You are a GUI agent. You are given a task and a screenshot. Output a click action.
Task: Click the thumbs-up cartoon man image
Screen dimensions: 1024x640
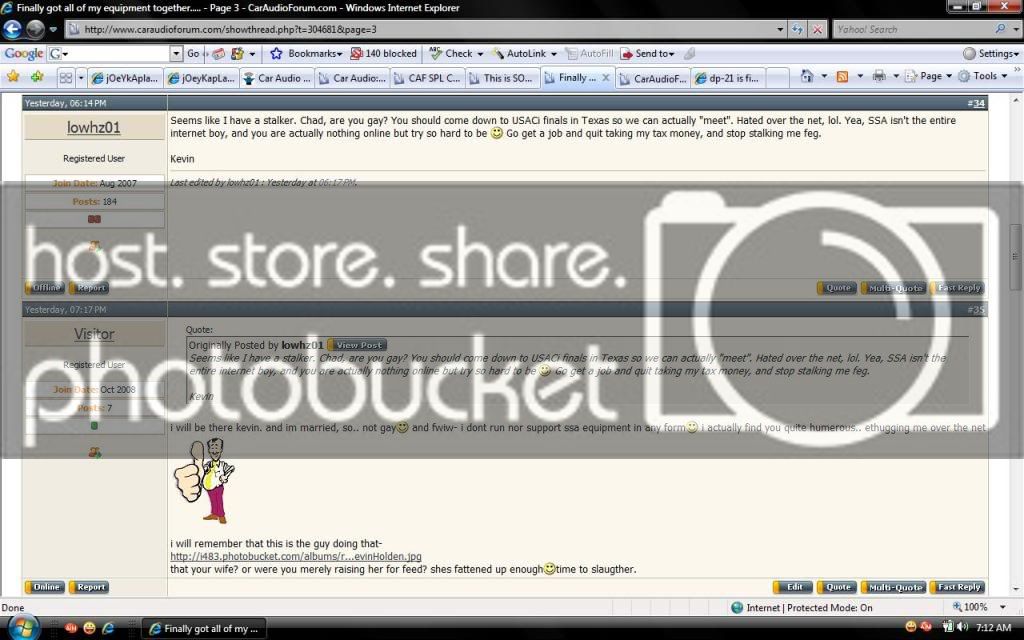click(x=204, y=480)
